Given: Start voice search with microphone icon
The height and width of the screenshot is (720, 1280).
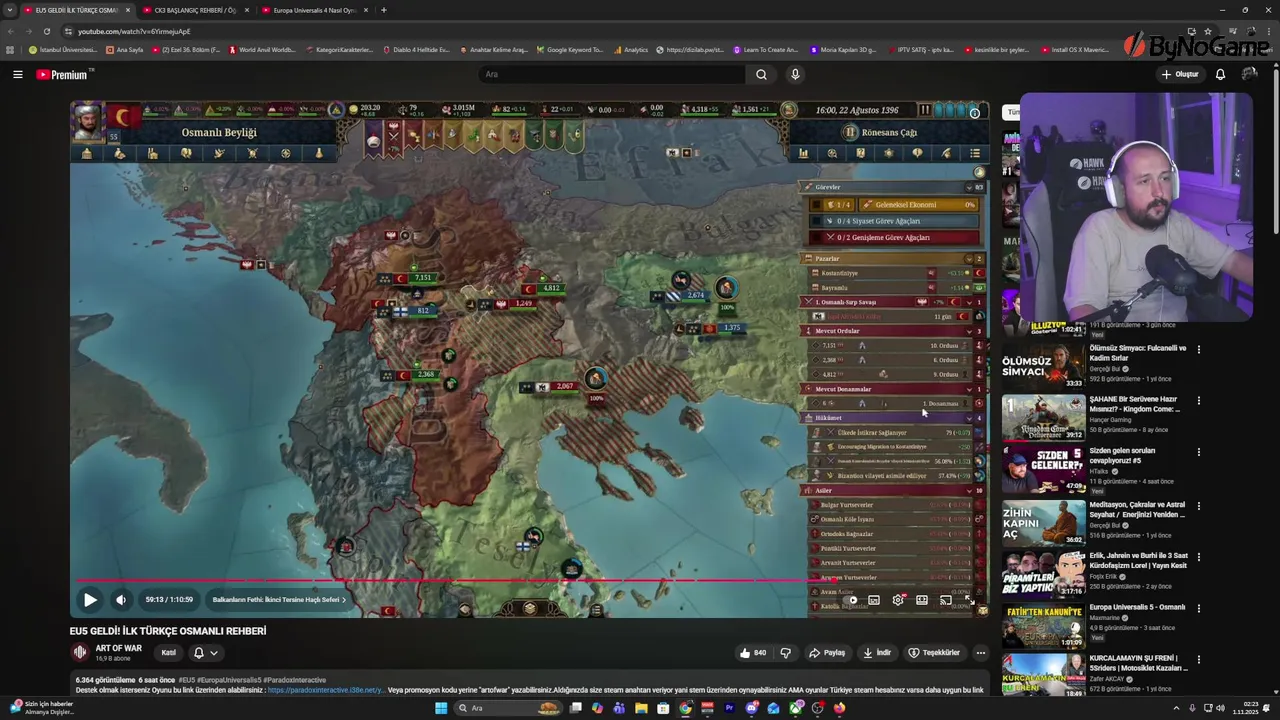Looking at the screenshot, I should pyautogui.click(x=795, y=74).
